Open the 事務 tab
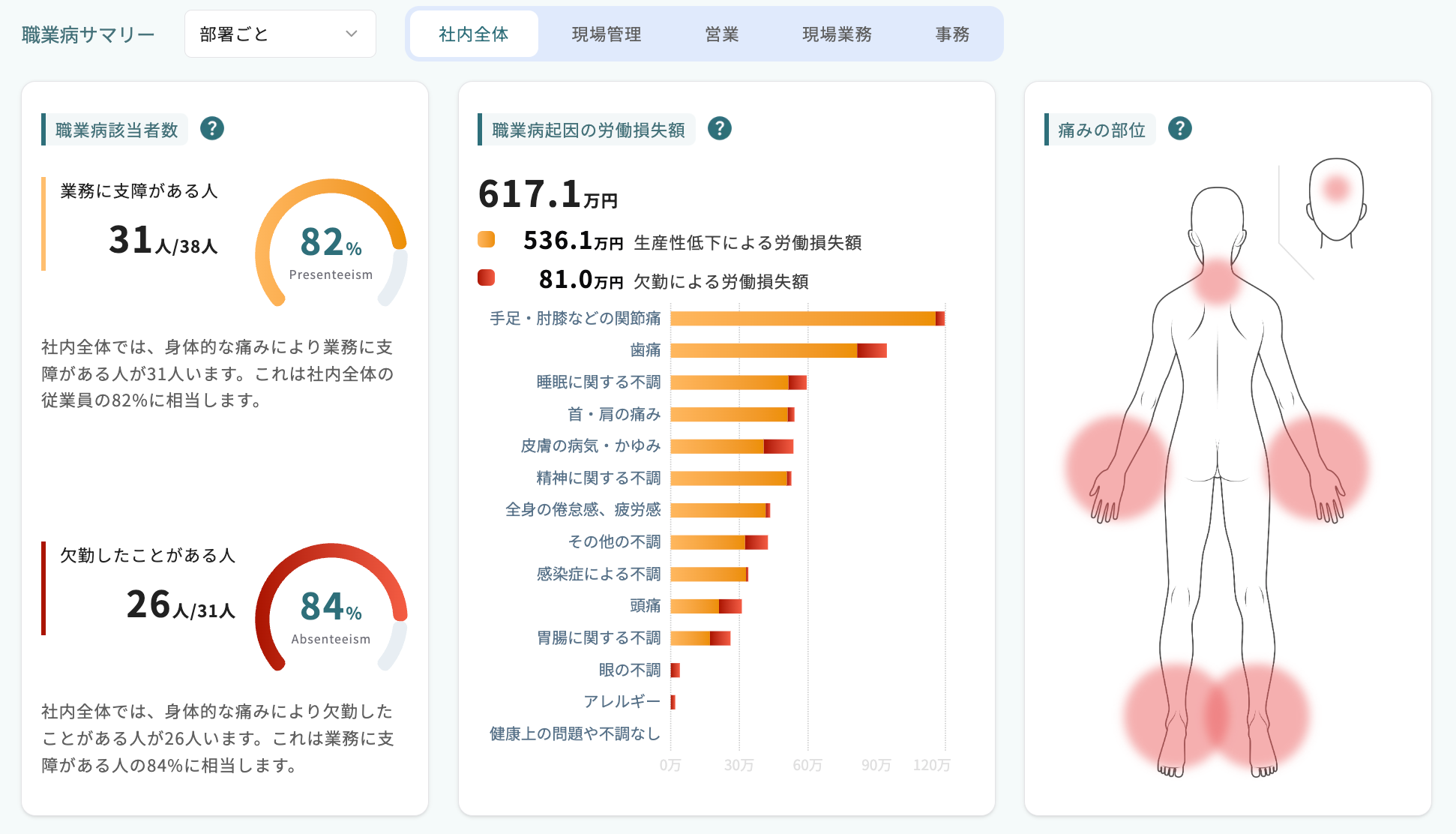The image size is (1456, 834). (x=952, y=34)
